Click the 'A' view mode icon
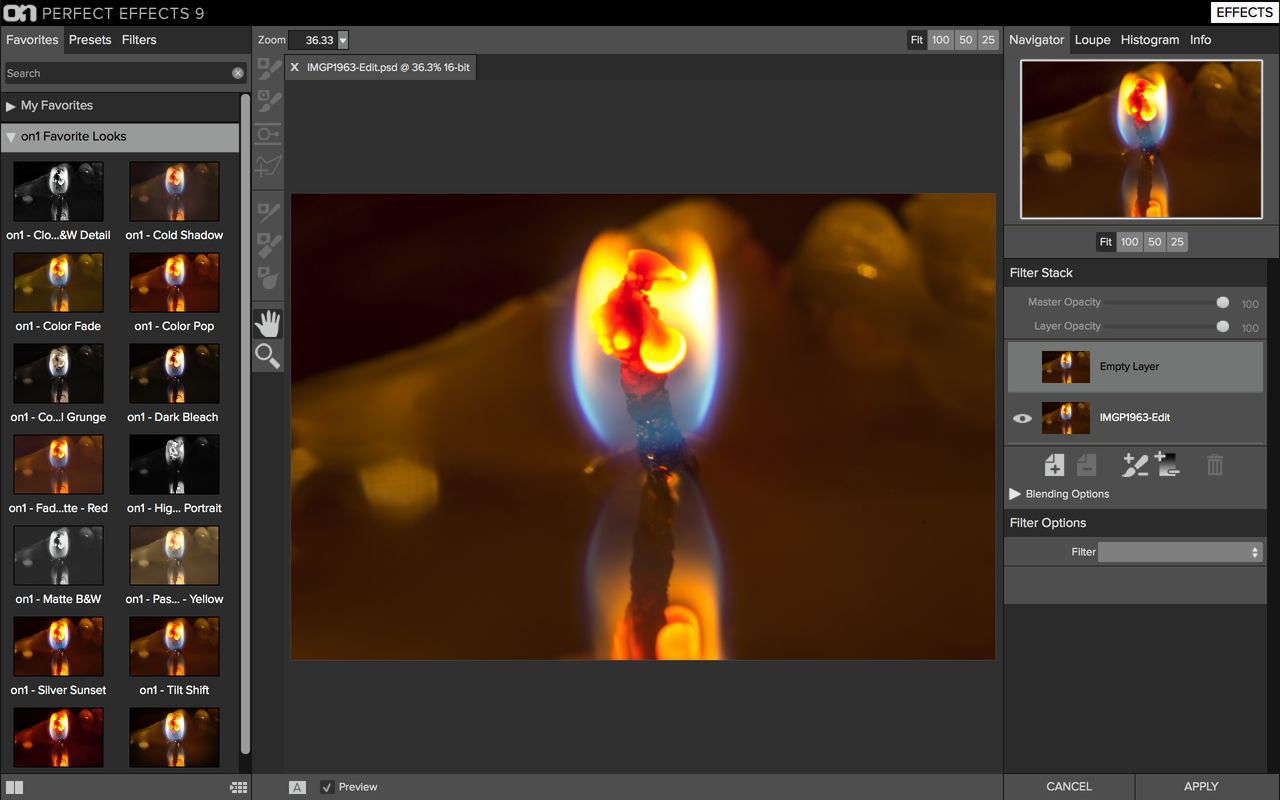1280x800 pixels. [x=297, y=787]
